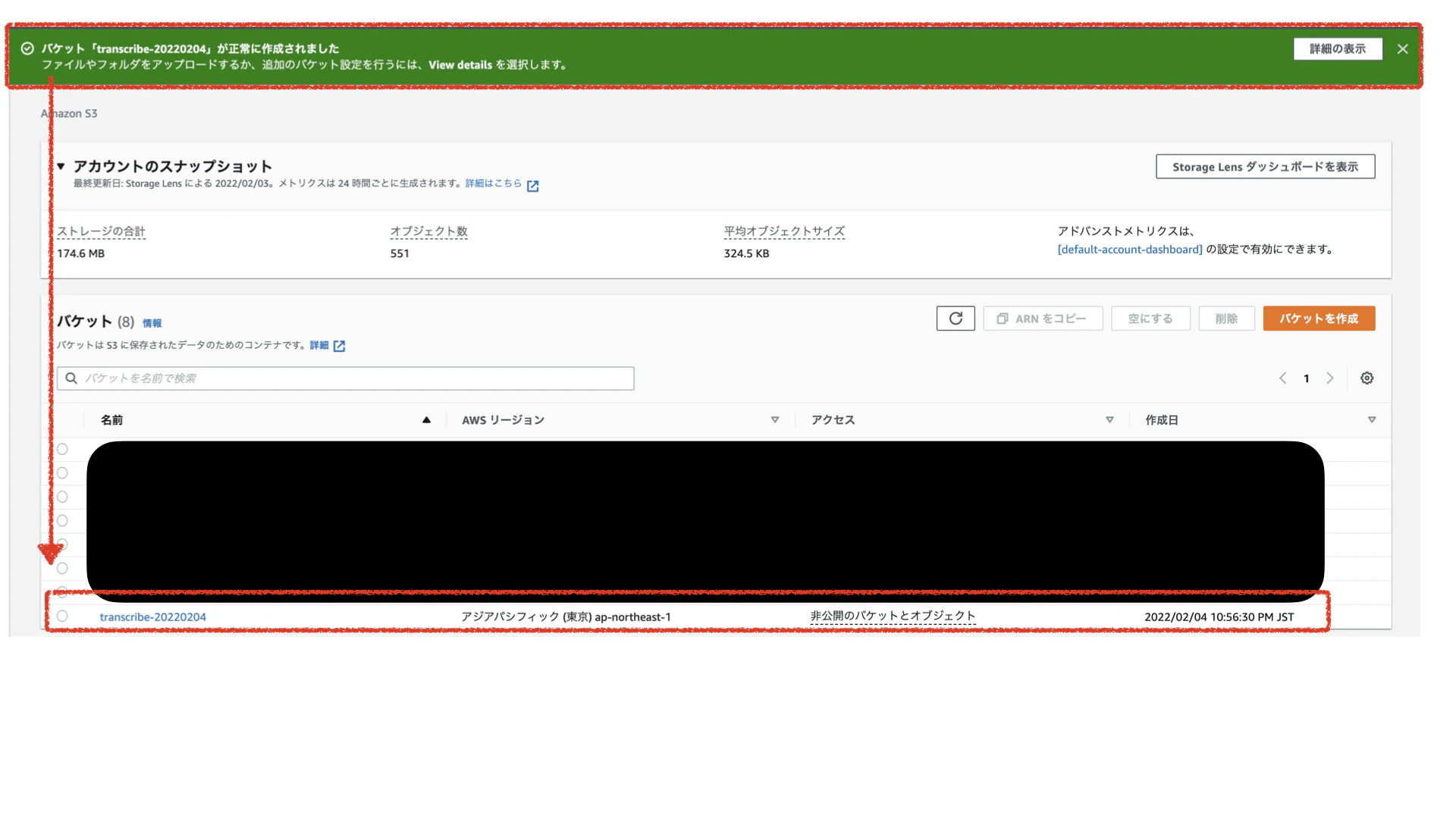
Task: Click external link icon next to bucket 詳細
Action: point(339,346)
